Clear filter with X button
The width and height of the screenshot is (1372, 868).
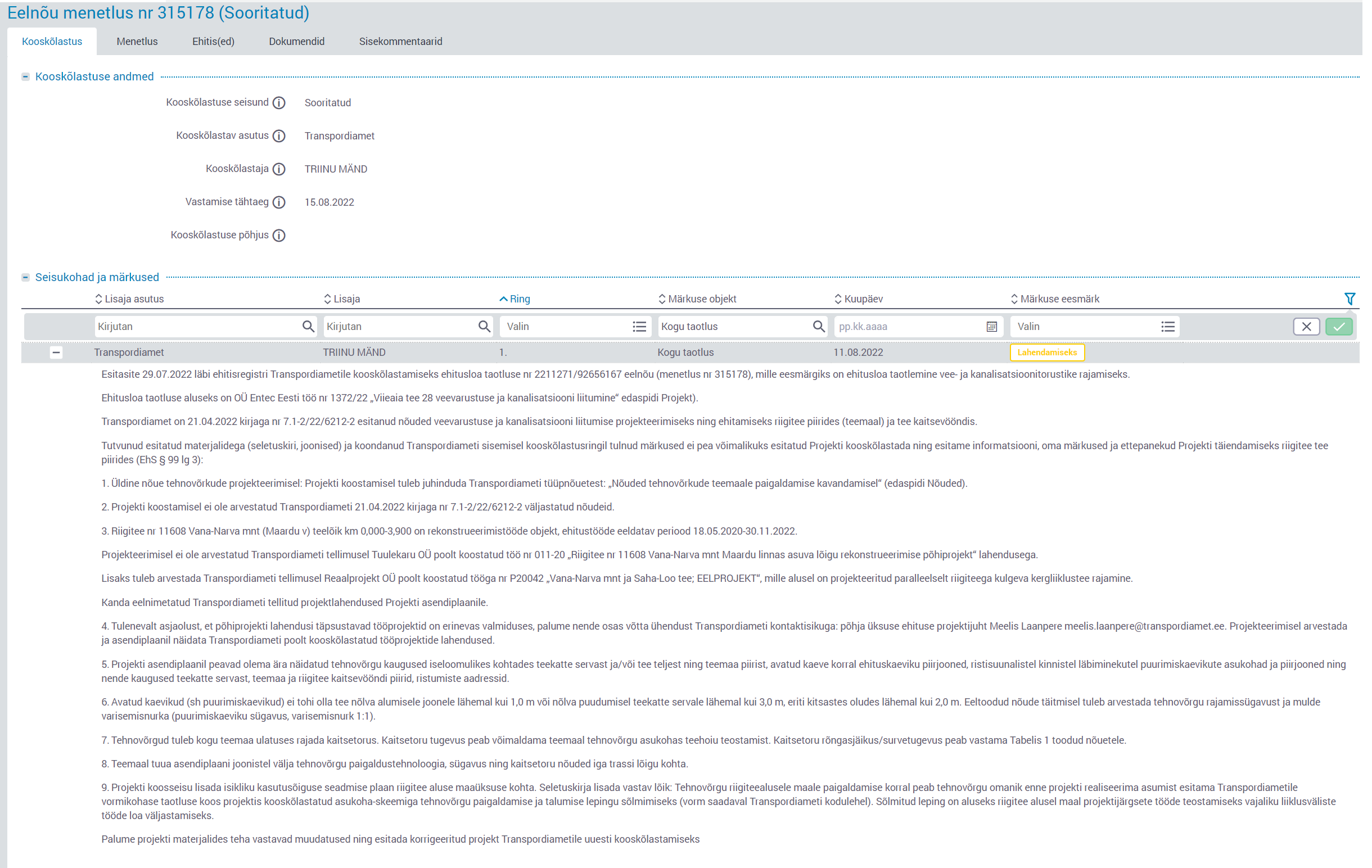tap(1306, 327)
